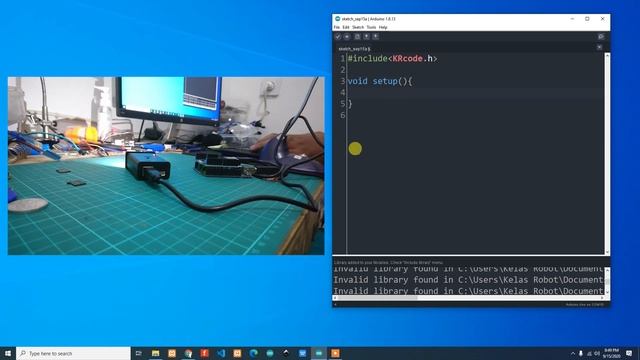Image resolution: width=640 pixels, height=360 pixels.
Task: Open the Help menu in Arduino
Action: (383, 27)
